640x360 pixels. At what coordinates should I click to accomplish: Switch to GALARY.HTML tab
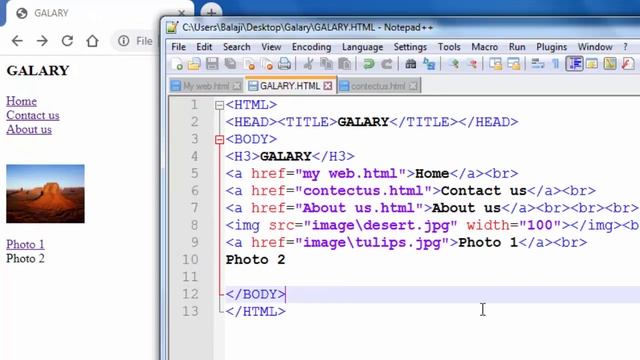[x=290, y=86]
